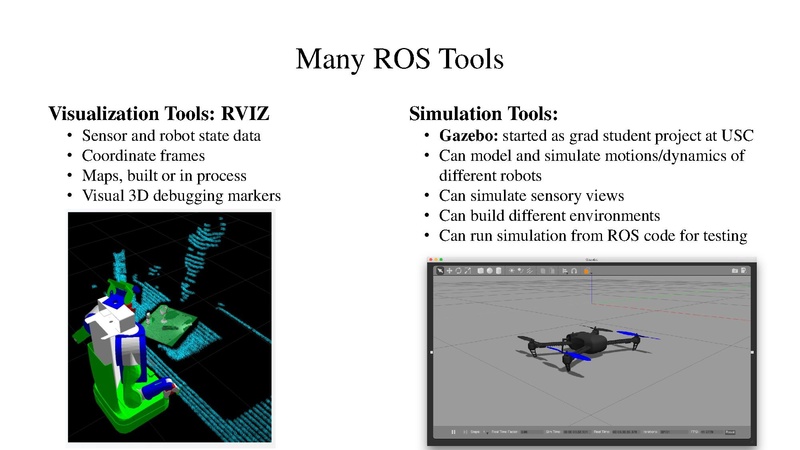Pause the Gazebo simulation
Screen dimensions: 800x450
(453, 432)
